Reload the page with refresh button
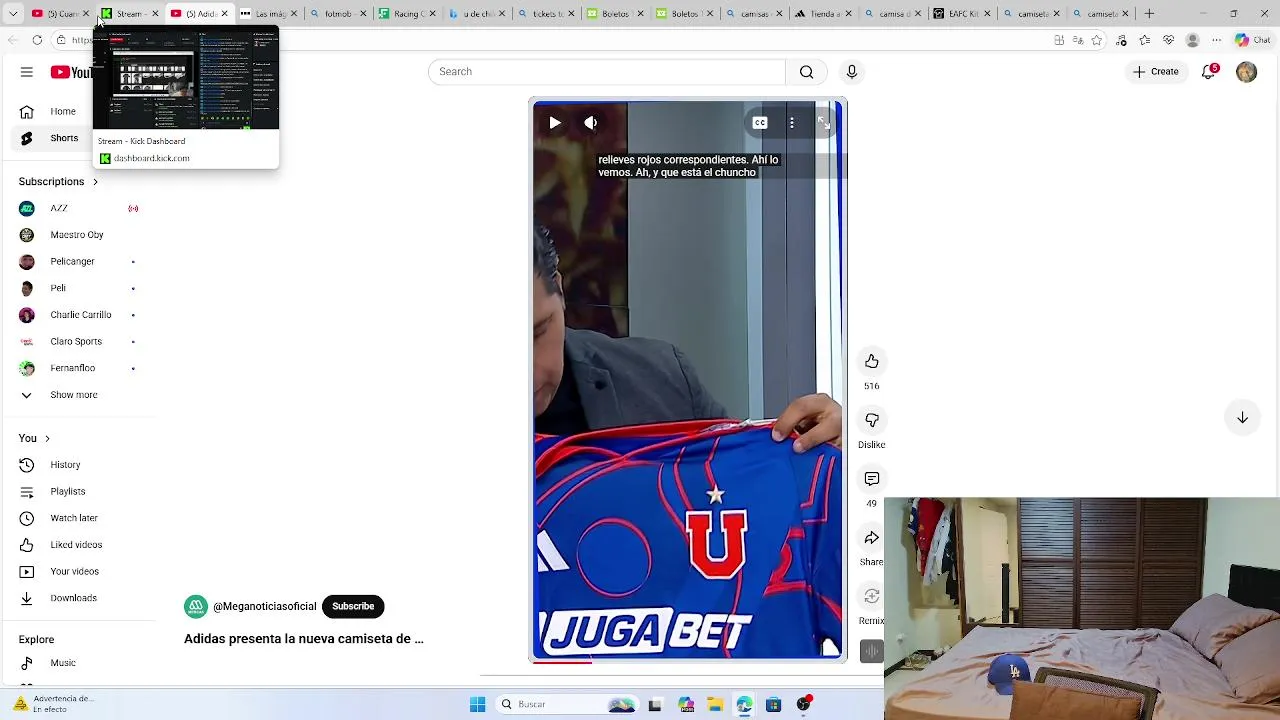Viewport: 1280px width, 720px height. coord(37,40)
